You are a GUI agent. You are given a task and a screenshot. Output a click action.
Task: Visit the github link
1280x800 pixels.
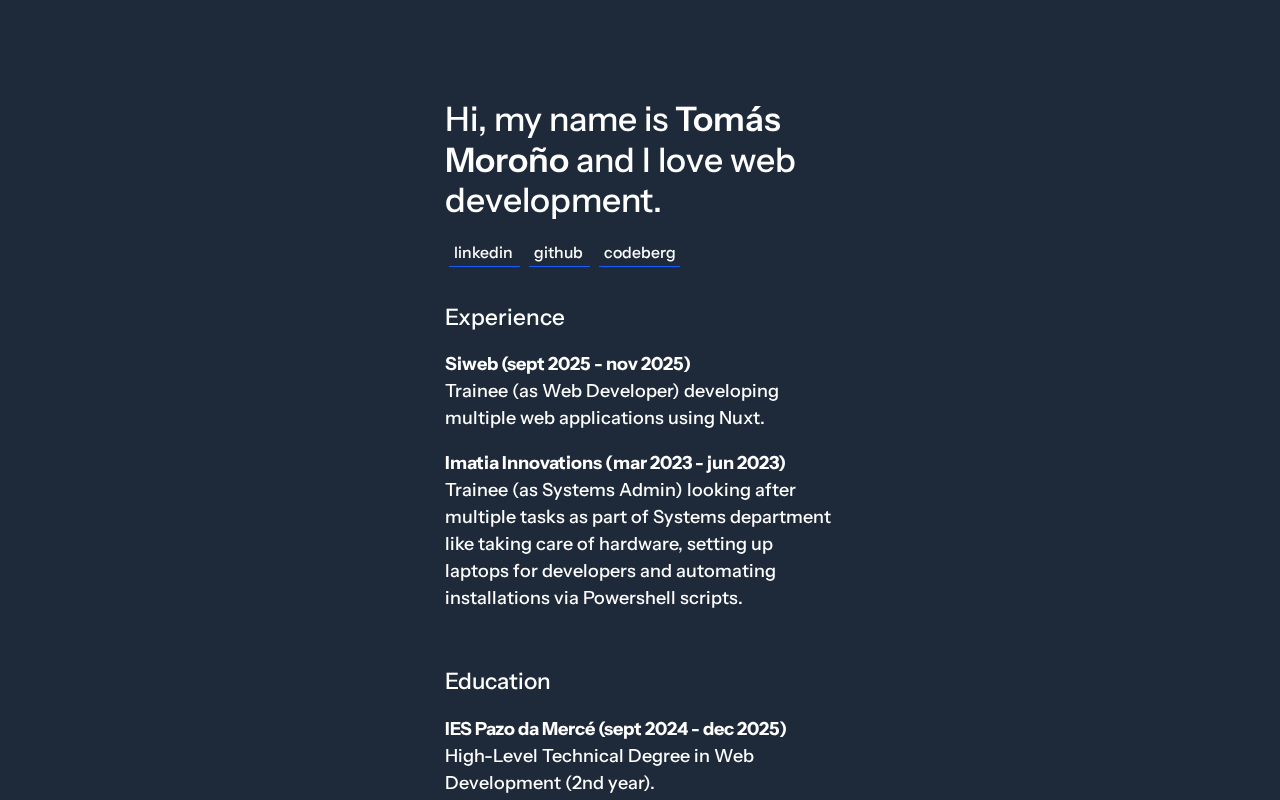(558, 253)
